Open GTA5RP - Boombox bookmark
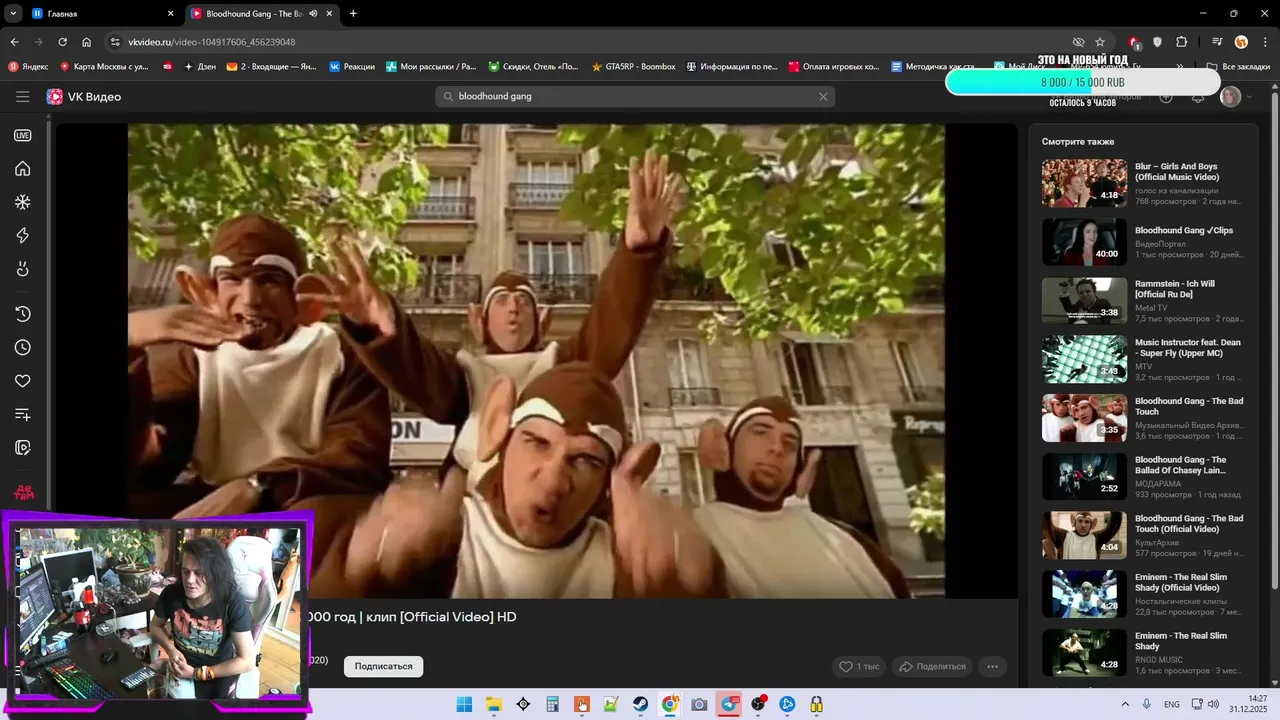The width and height of the screenshot is (1280, 720). (x=633, y=67)
